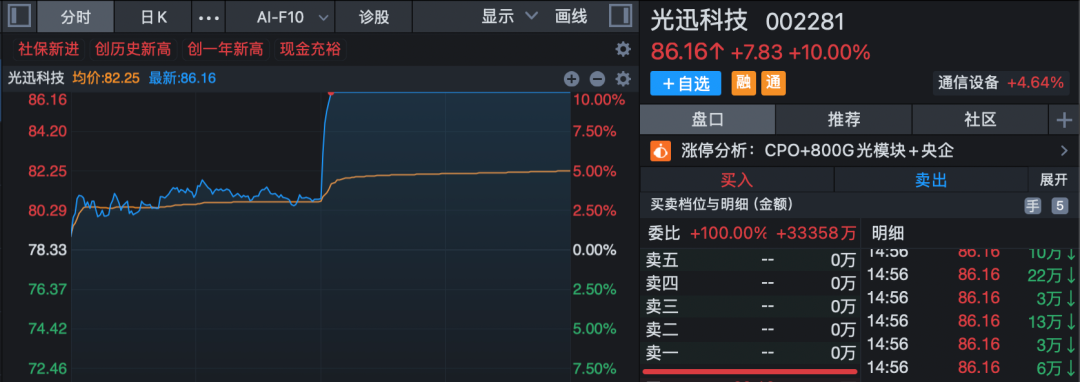The width and height of the screenshot is (1080, 382).
Task: Expand the 涨停分析 row arrow
Action: pyautogui.click(x=1064, y=151)
